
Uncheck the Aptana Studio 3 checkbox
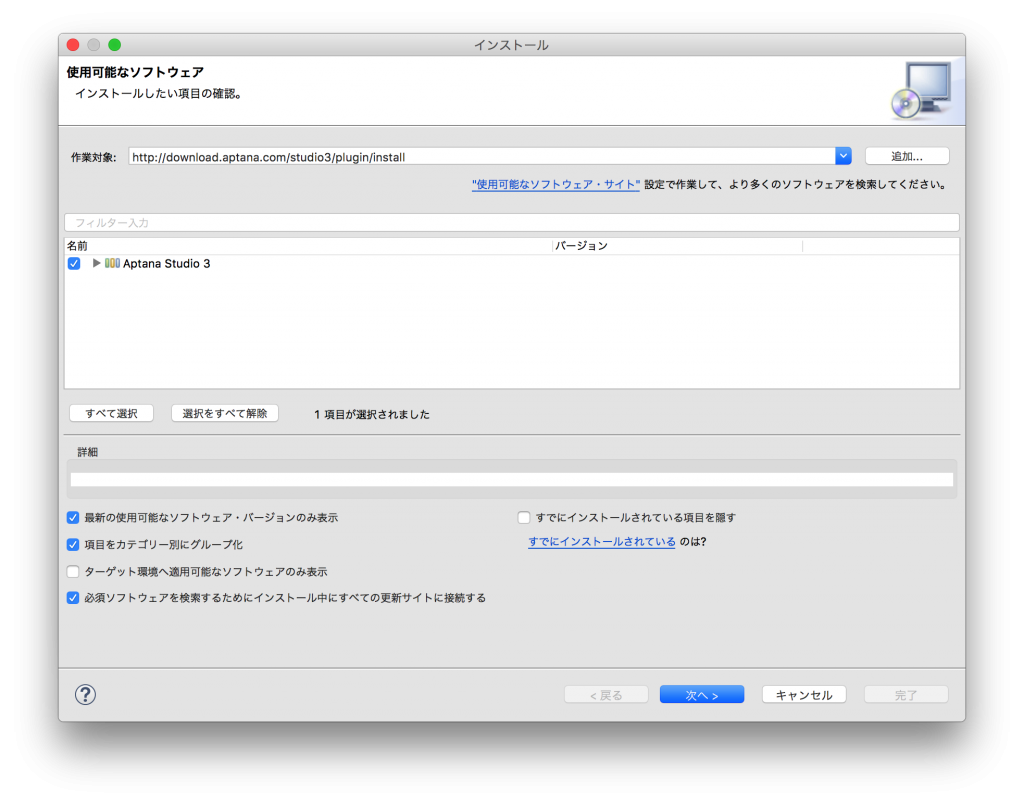point(74,263)
